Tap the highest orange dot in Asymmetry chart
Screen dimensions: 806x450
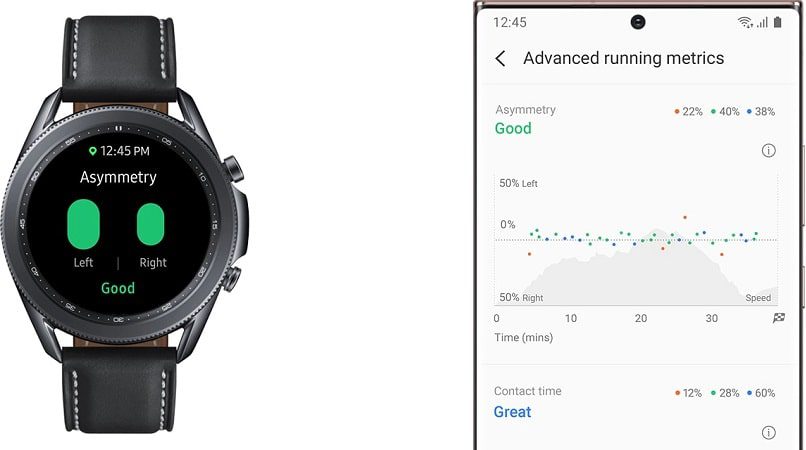[685, 218]
